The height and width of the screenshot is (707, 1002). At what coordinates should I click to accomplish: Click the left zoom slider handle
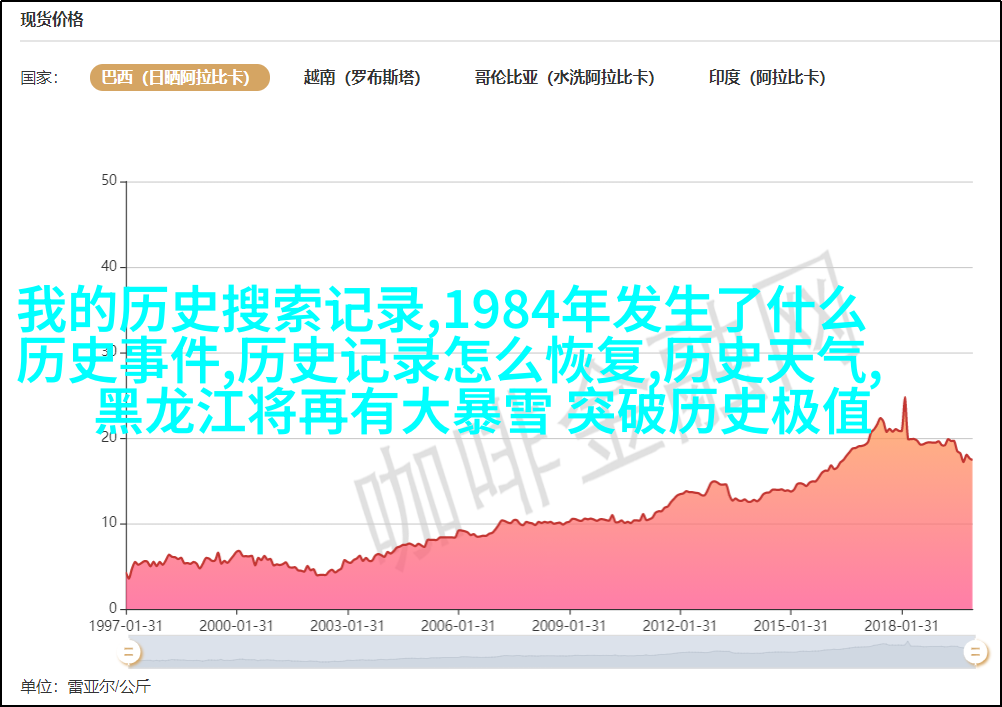128,652
